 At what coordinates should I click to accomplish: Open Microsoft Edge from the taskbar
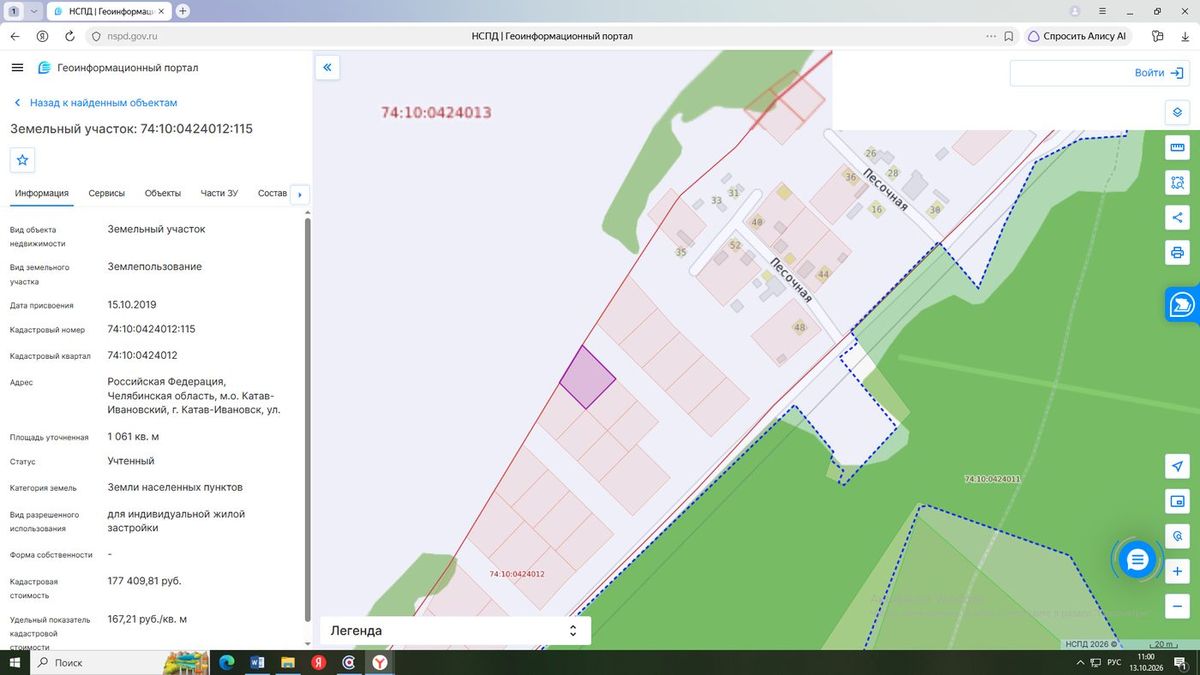pos(225,663)
